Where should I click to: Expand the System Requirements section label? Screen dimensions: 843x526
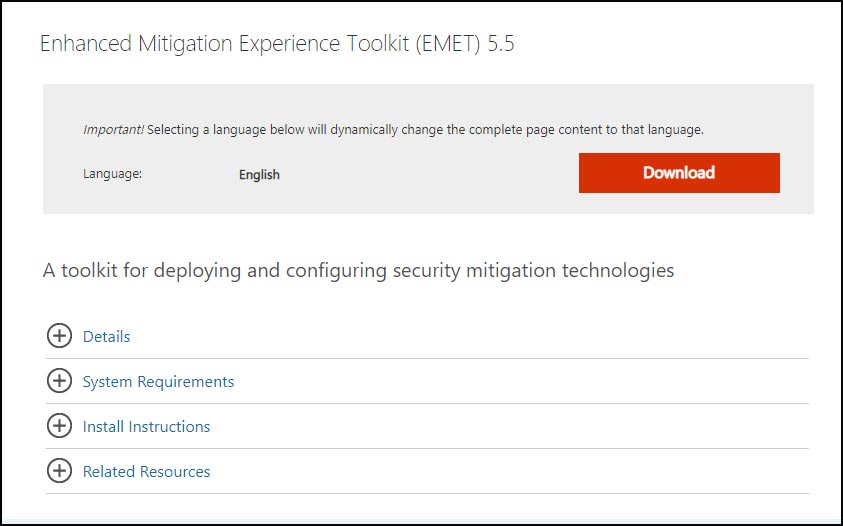[x=158, y=382]
